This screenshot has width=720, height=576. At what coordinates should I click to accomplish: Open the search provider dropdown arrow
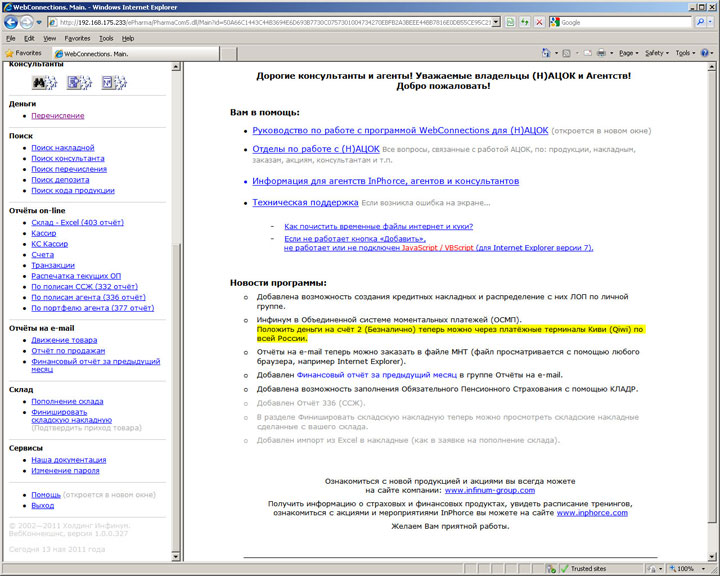(711, 22)
